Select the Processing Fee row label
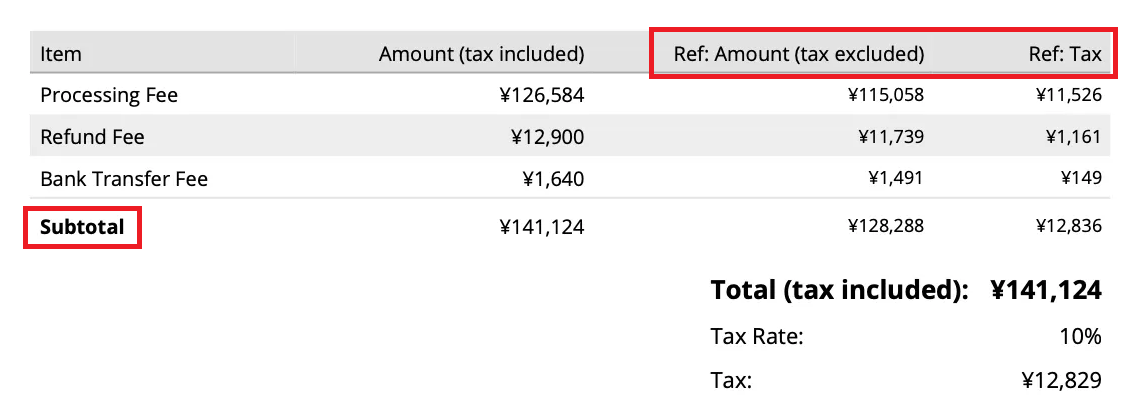The image size is (1126, 417). point(109,96)
